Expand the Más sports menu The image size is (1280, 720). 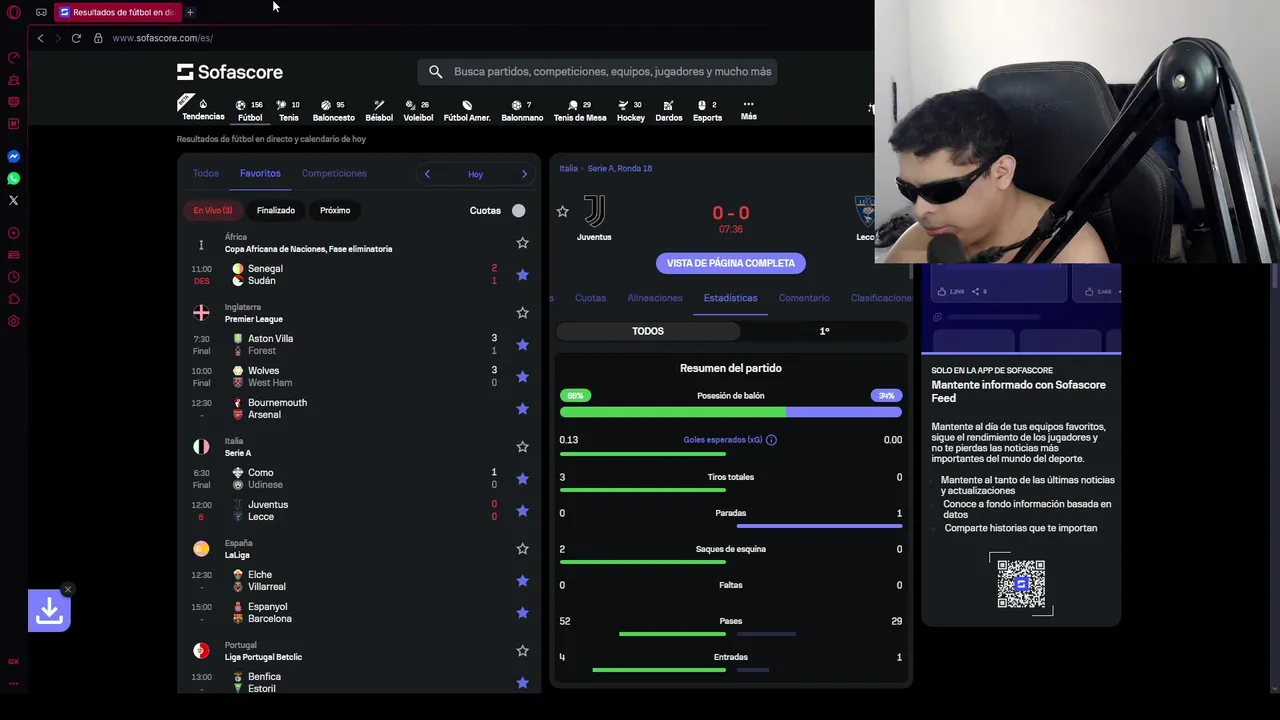click(x=748, y=110)
